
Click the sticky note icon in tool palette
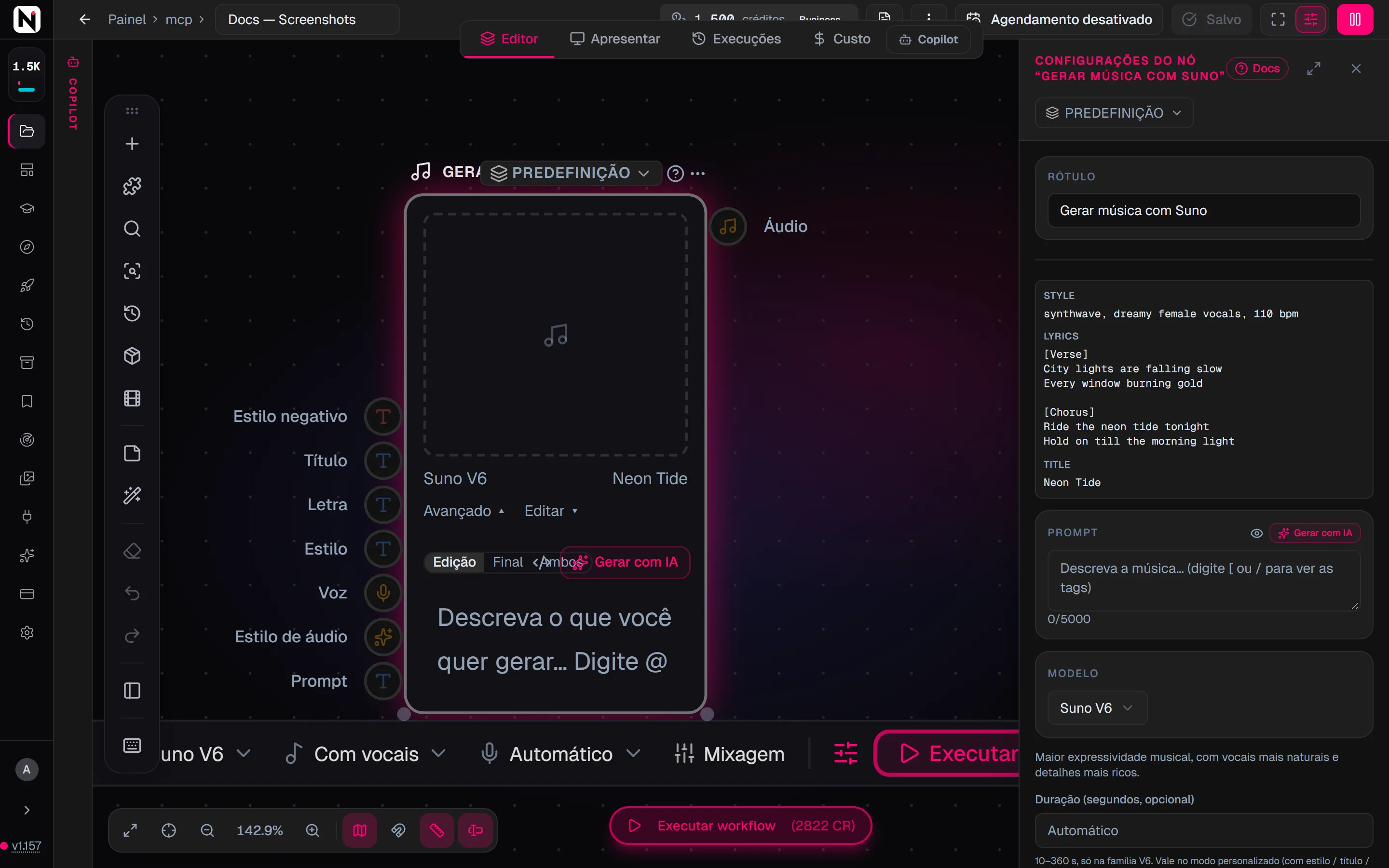132,453
